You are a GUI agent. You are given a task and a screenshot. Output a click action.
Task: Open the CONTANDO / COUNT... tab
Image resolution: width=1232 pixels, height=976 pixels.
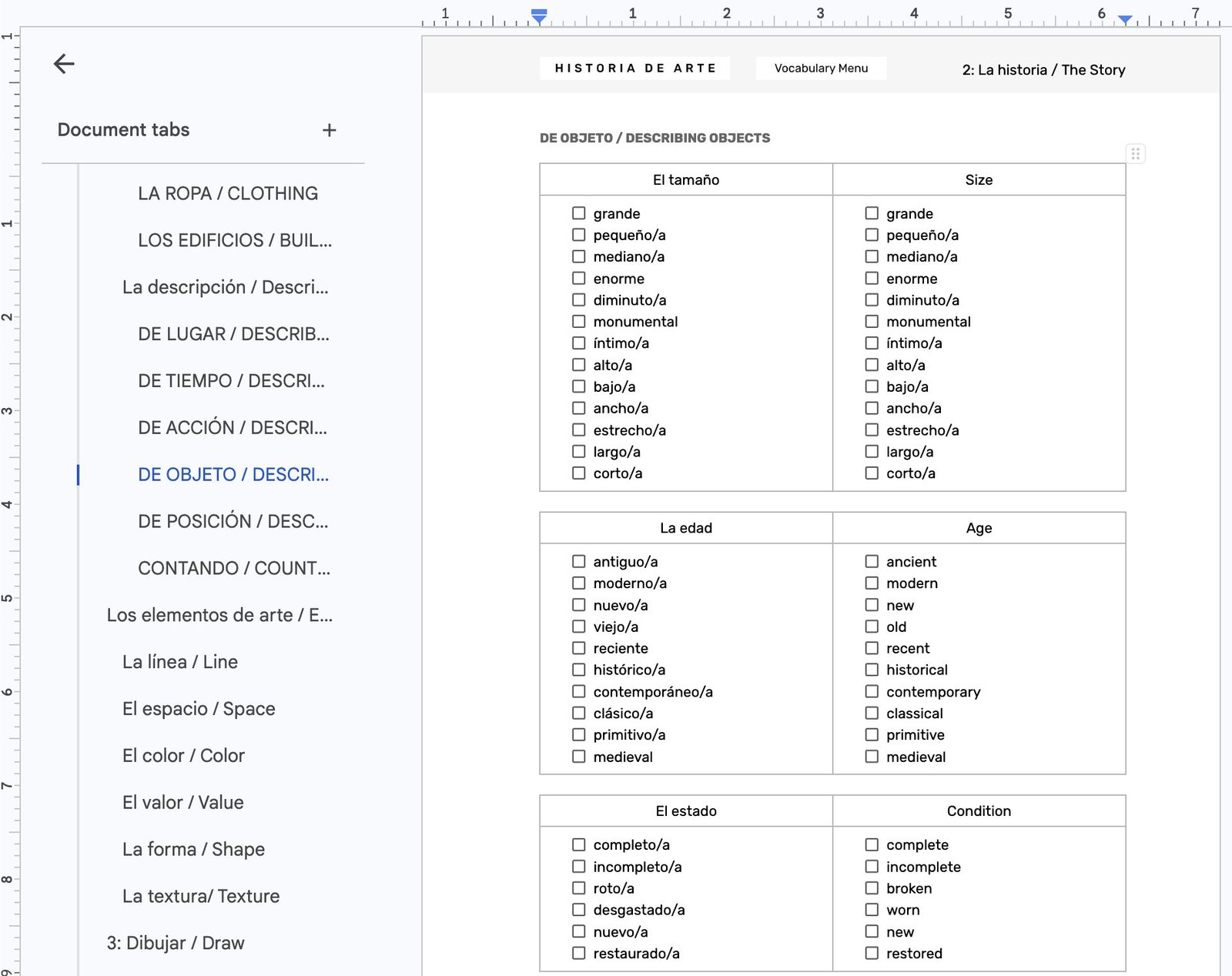(x=234, y=569)
